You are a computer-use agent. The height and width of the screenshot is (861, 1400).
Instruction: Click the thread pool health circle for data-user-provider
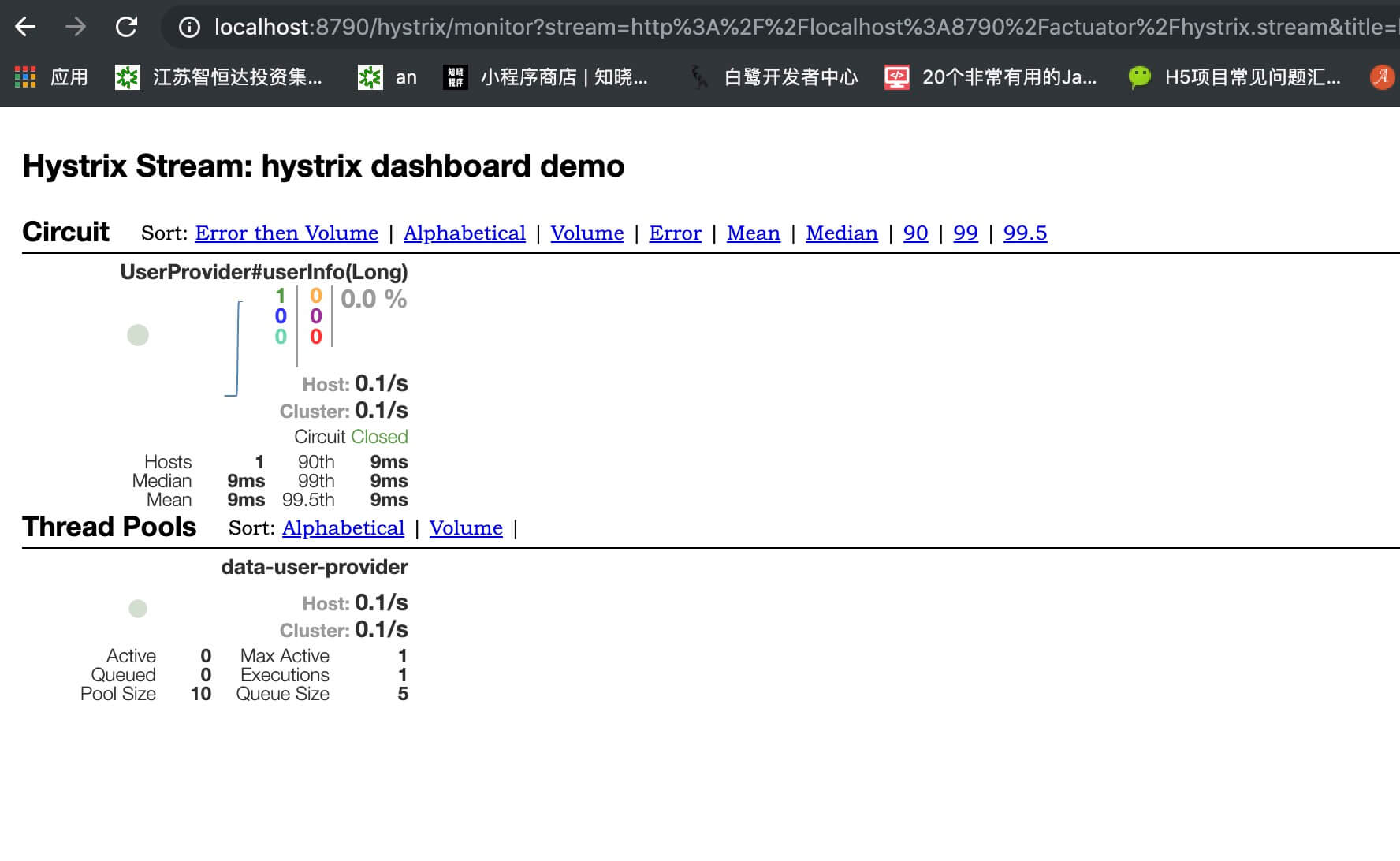[x=138, y=609]
